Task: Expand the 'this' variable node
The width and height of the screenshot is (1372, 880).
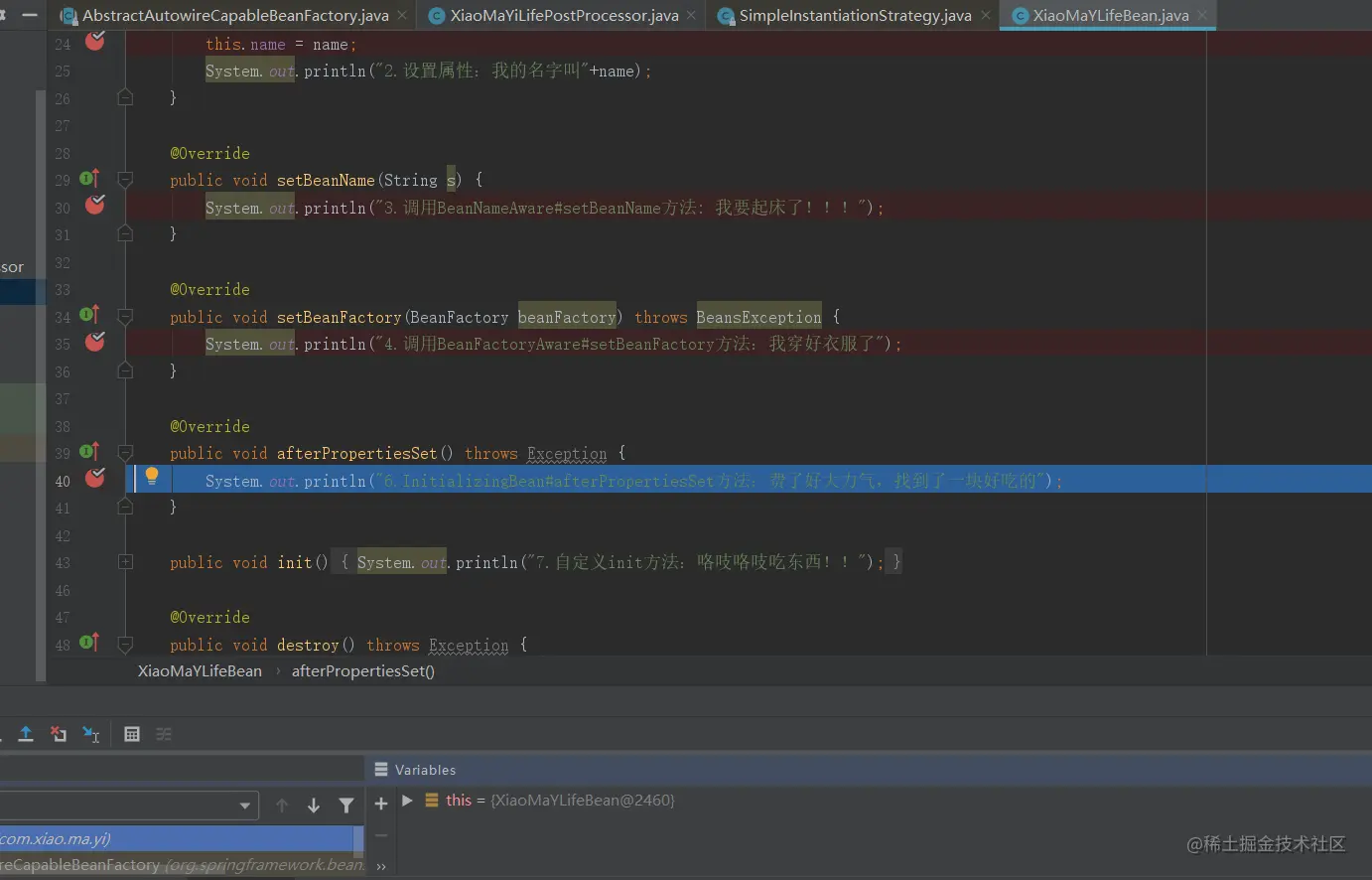Action: click(x=407, y=800)
